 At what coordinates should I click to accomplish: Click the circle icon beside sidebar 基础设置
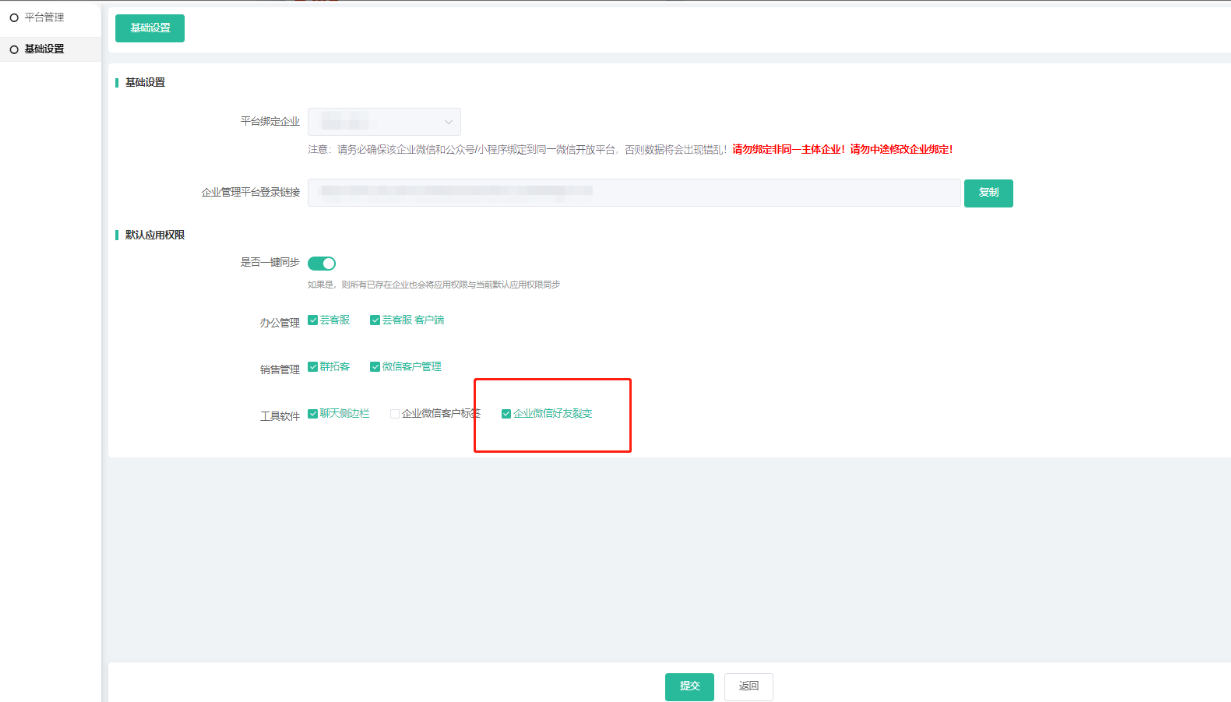(x=14, y=49)
